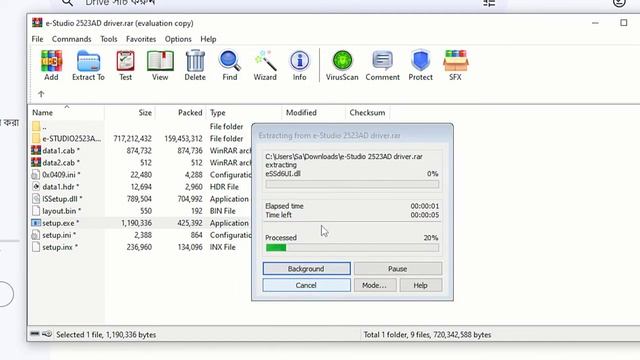
Task: Select the setup.ini file row
Action: point(140,235)
